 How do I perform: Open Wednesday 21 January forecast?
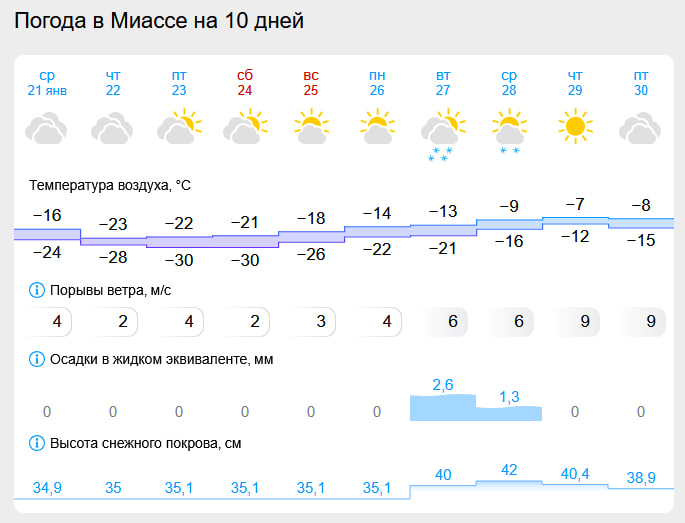(x=46, y=83)
